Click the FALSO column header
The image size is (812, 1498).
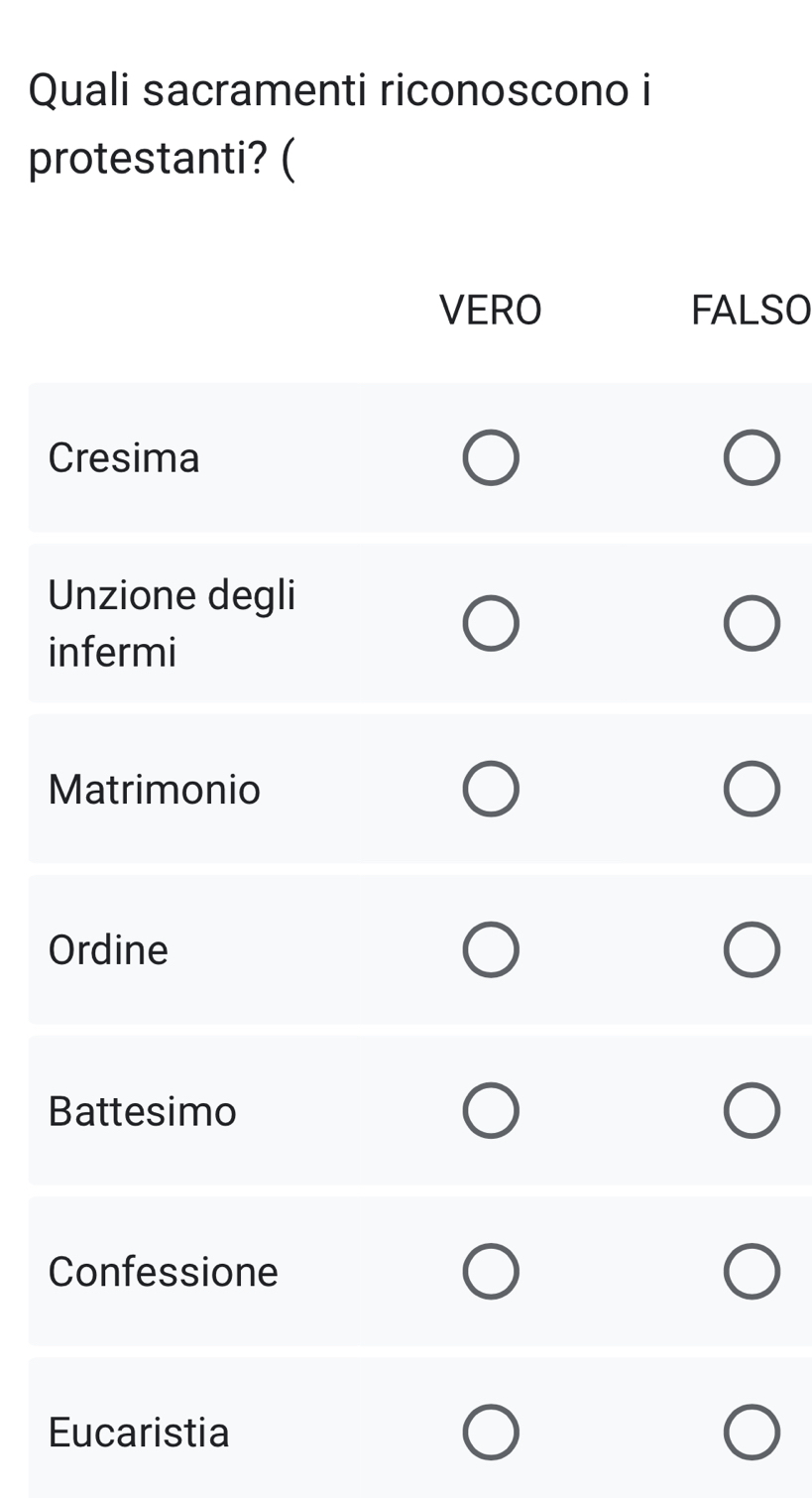pos(751,311)
